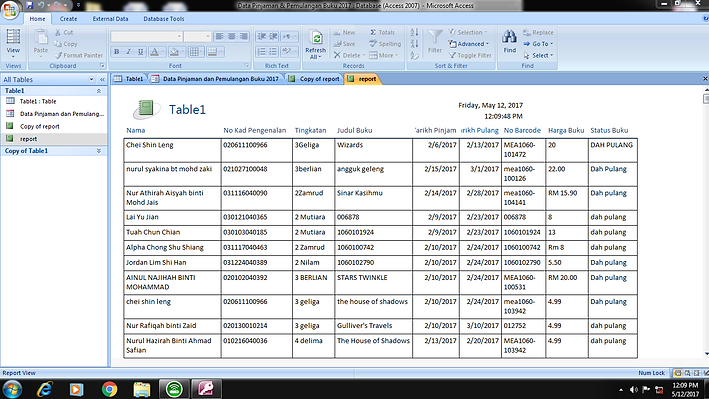The width and height of the screenshot is (709, 399).
Task: Open the External Data ribbon tab
Action: pos(110,19)
